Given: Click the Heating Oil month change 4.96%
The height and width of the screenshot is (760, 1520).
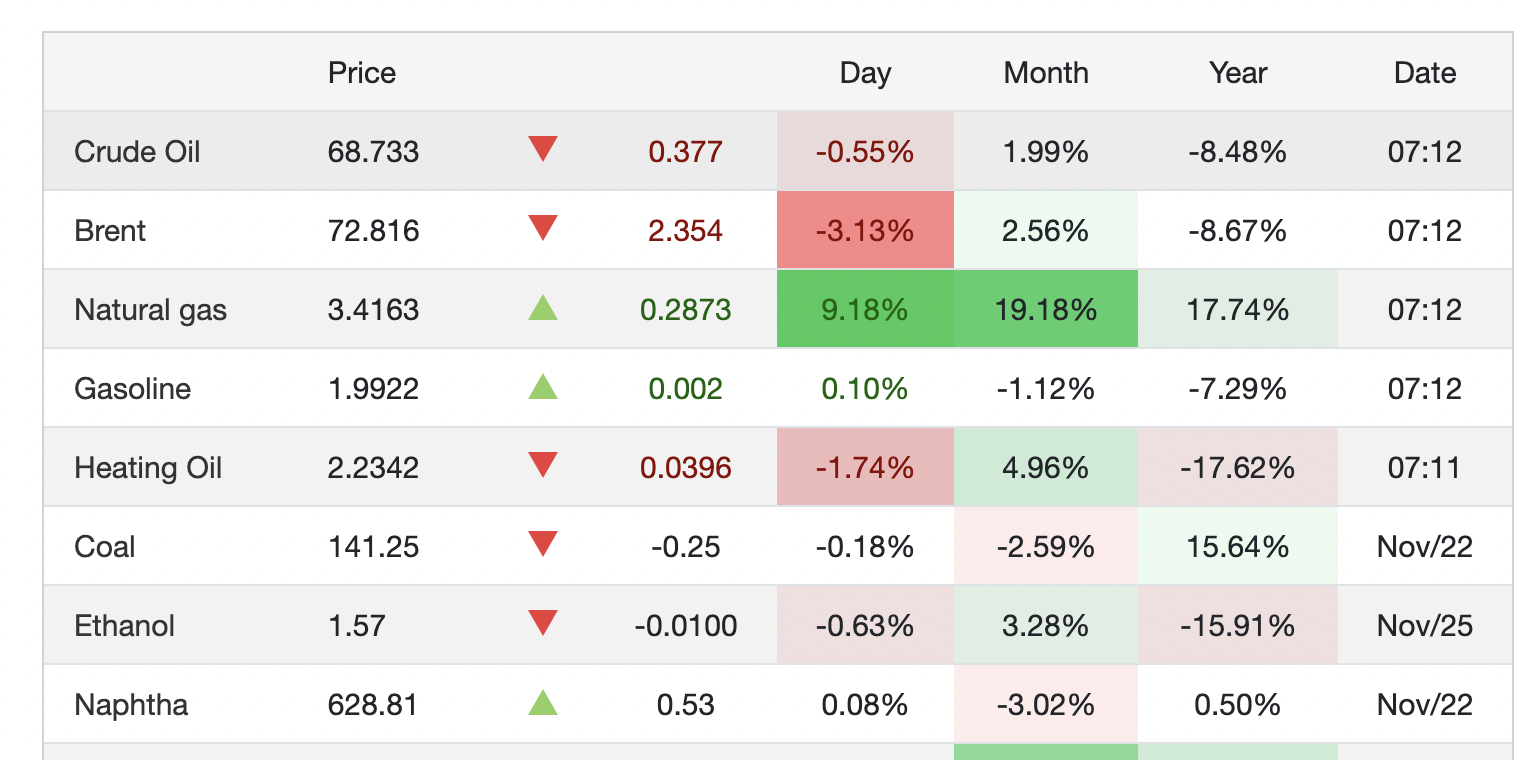Looking at the screenshot, I should 1046,468.
